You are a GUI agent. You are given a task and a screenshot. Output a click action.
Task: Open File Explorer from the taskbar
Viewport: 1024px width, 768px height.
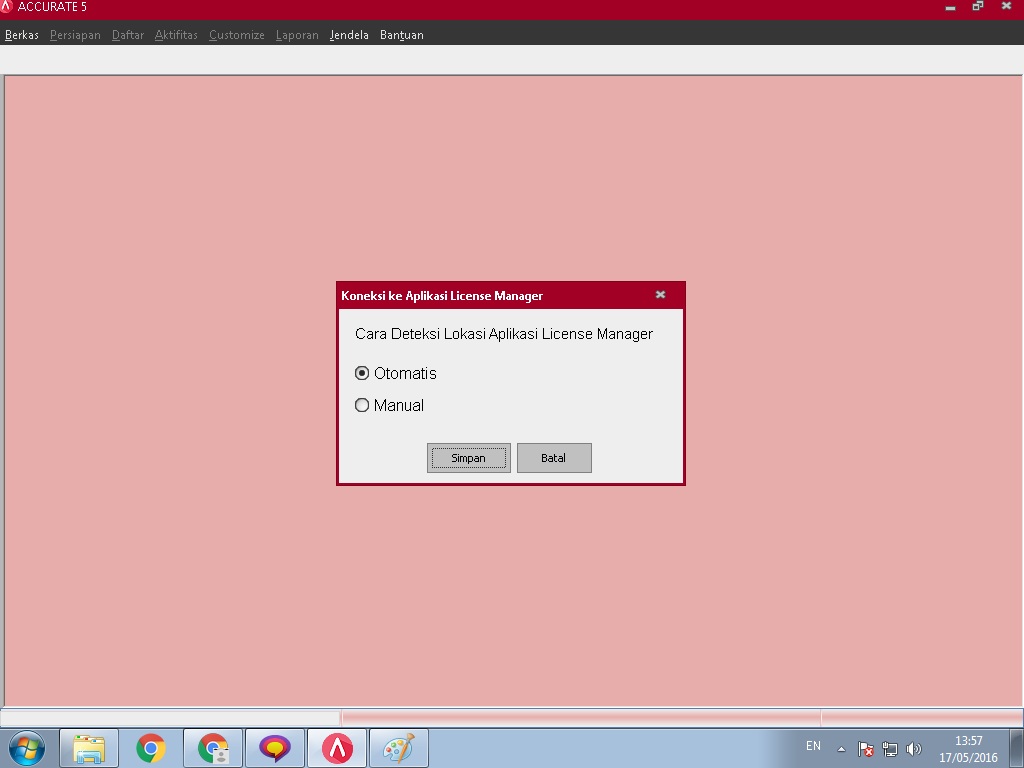[89, 748]
